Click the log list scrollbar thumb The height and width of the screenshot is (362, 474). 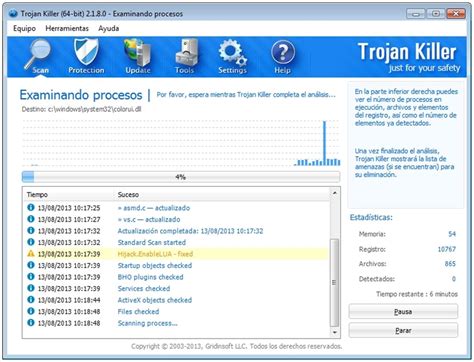point(334,282)
